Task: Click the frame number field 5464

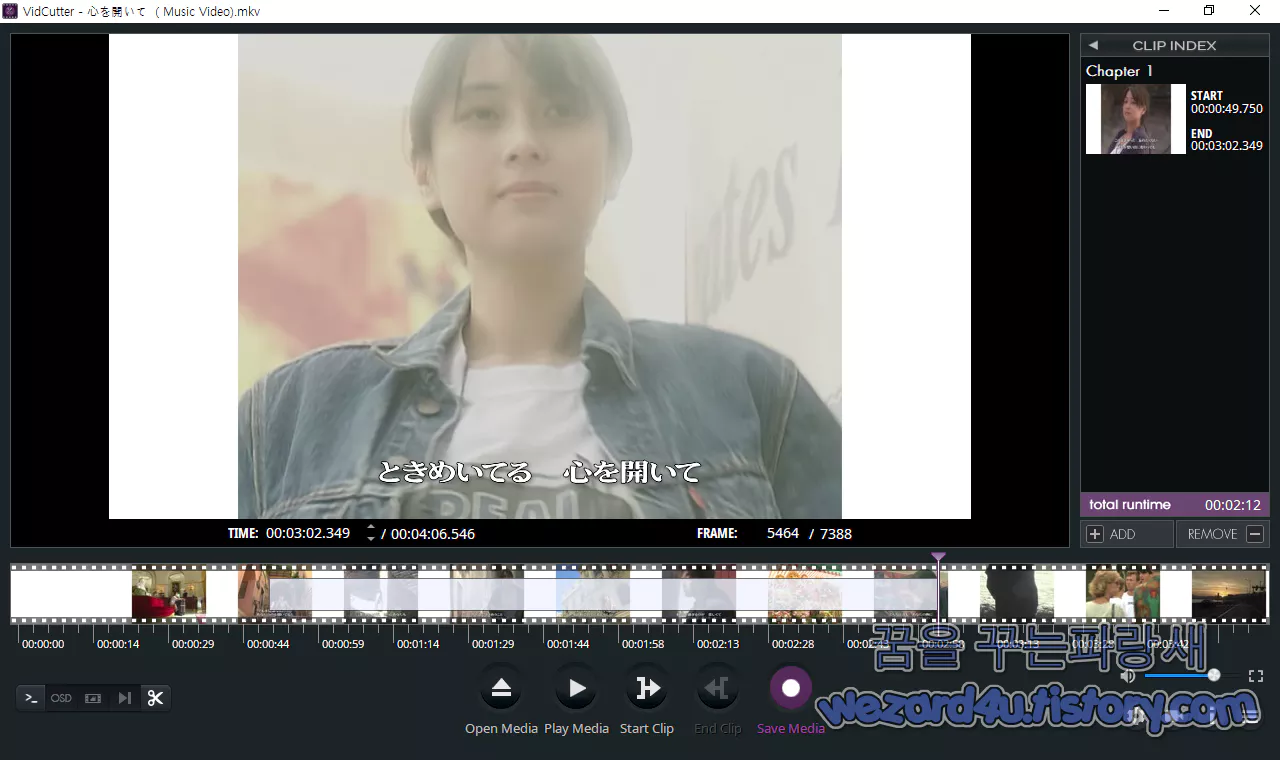Action: 783,533
